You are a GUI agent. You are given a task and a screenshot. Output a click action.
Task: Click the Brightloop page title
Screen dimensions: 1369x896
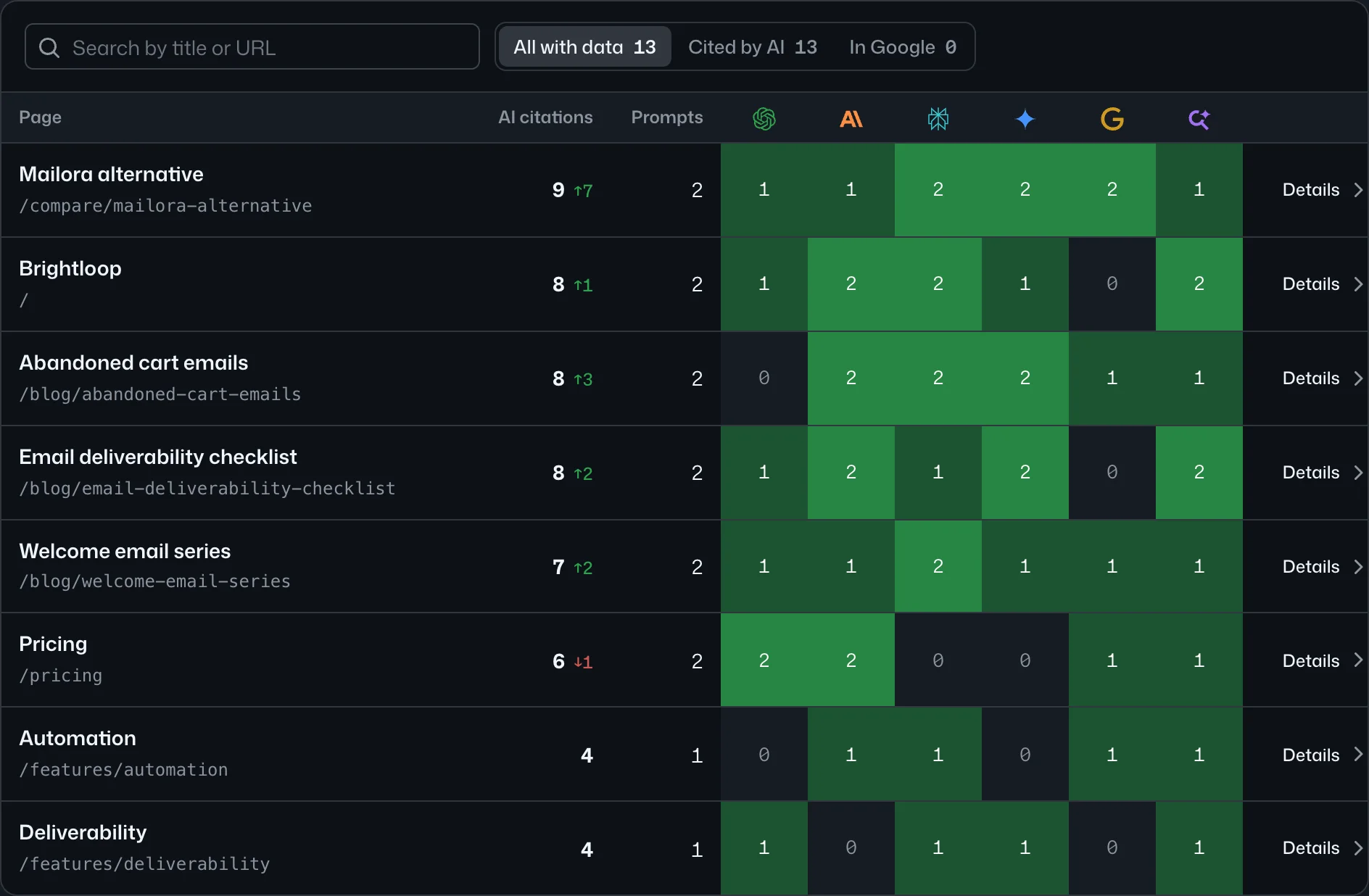[70, 268]
